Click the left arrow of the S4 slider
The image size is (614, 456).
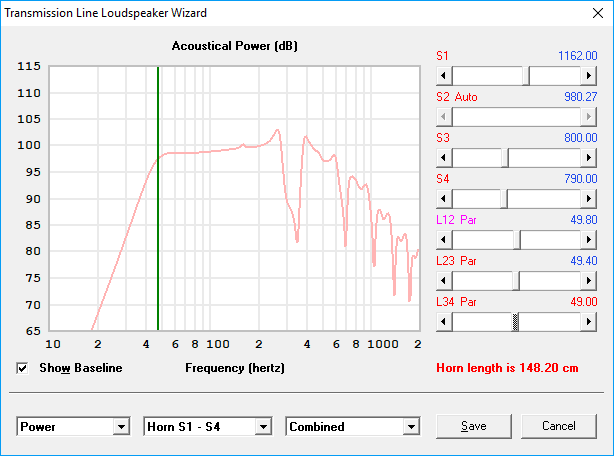444,199
